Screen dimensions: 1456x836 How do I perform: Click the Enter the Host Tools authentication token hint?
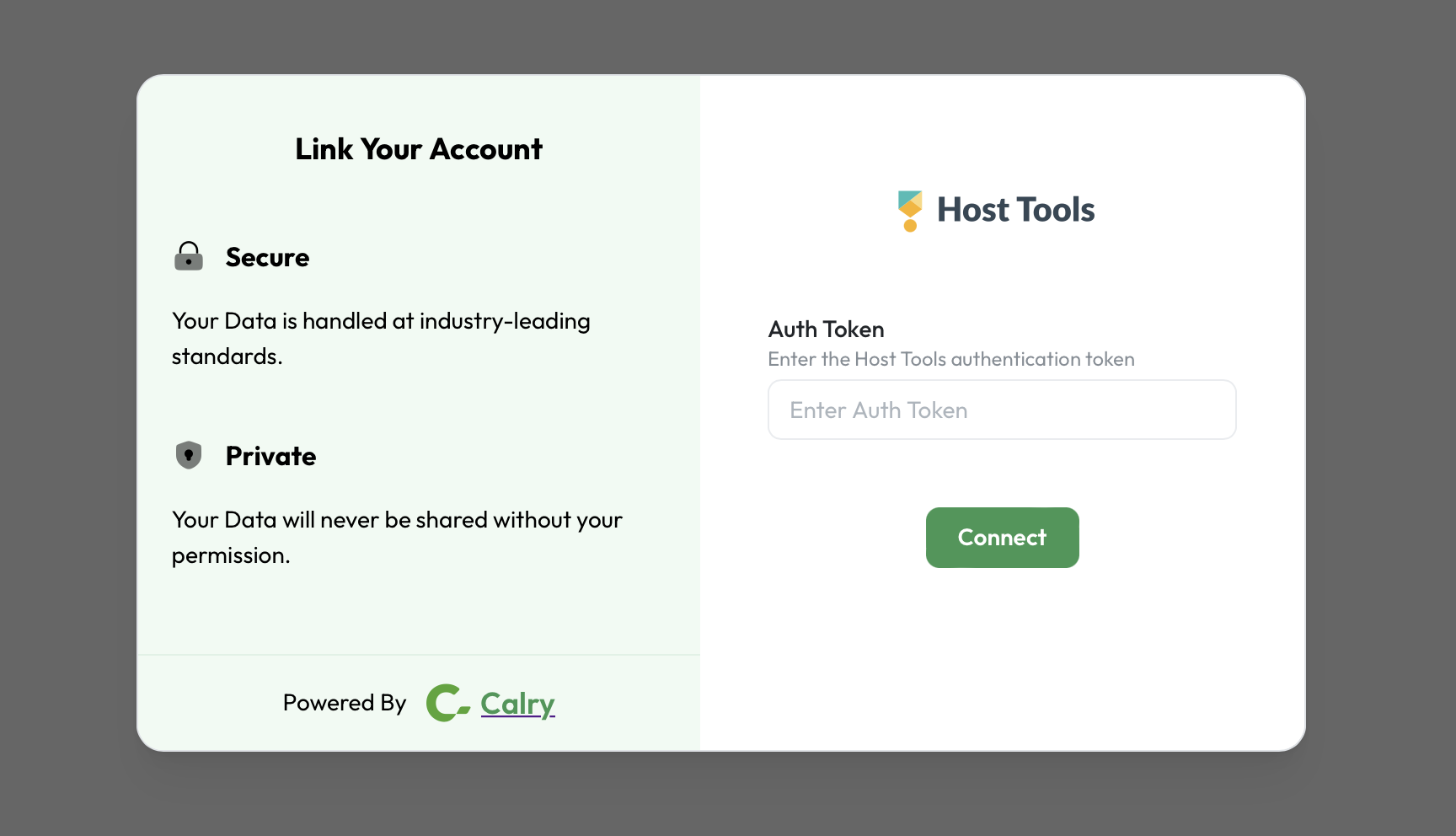tap(950, 358)
